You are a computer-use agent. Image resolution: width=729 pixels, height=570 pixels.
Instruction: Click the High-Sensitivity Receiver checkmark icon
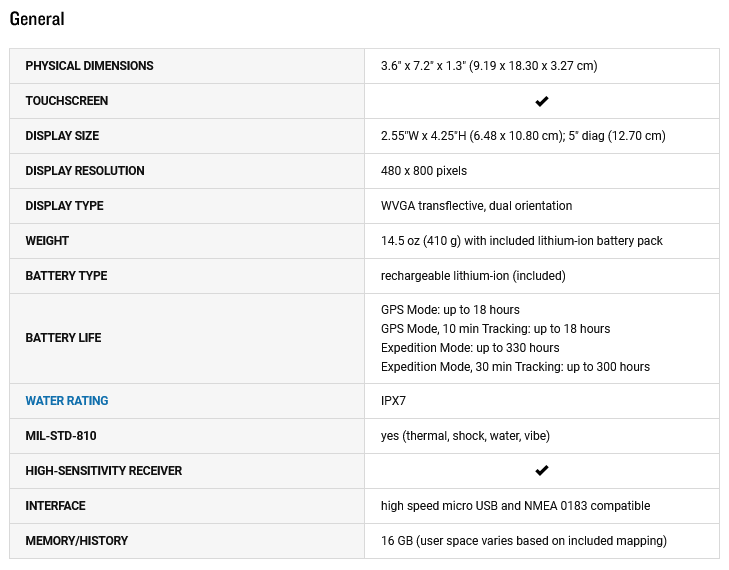[x=542, y=471]
